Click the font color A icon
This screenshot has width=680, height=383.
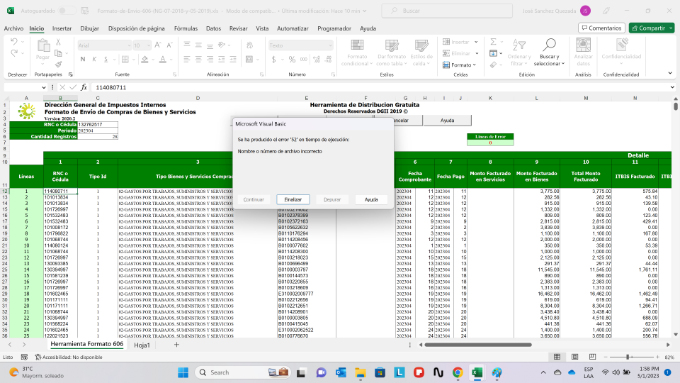pos(163,59)
